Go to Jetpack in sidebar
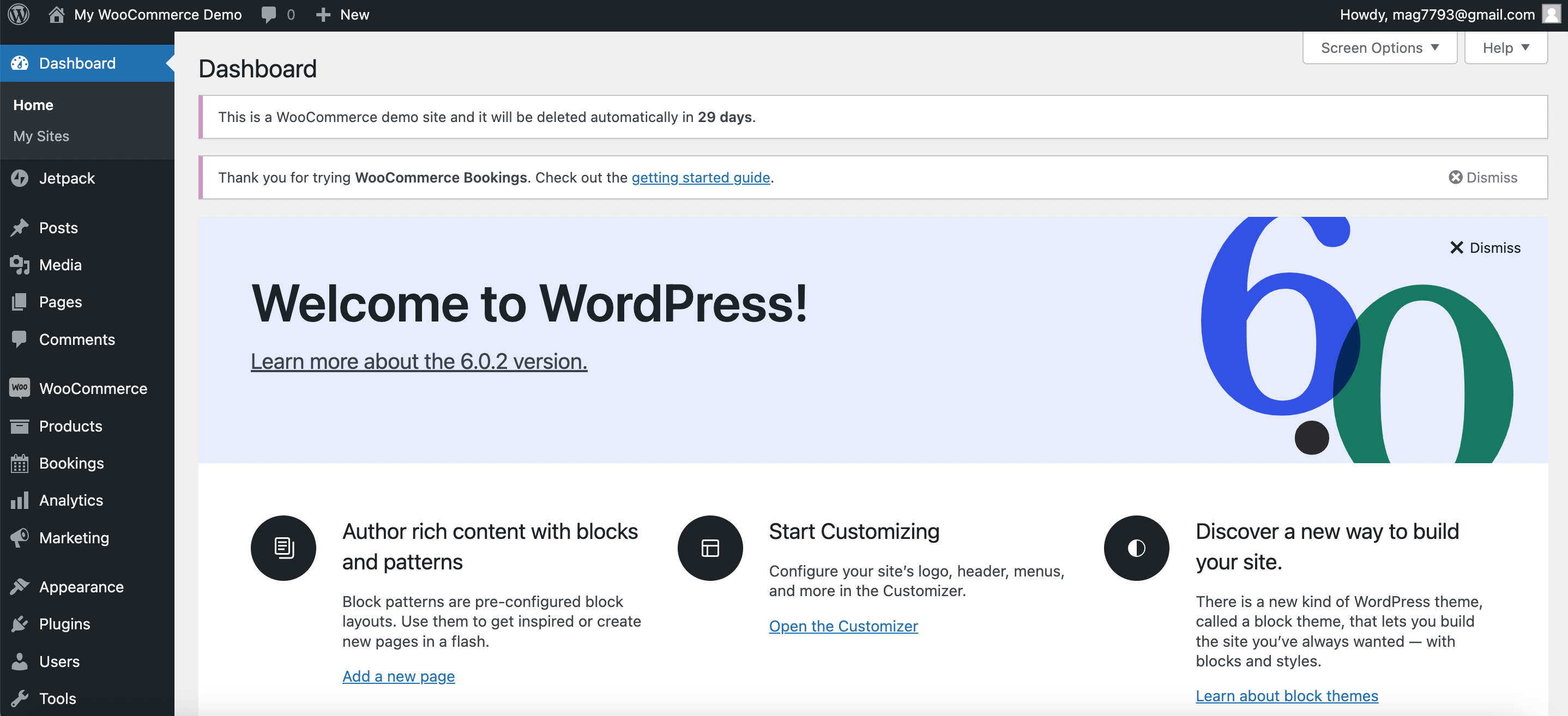The height and width of the screenshot is (716, 1568). [x=87, y=178]
